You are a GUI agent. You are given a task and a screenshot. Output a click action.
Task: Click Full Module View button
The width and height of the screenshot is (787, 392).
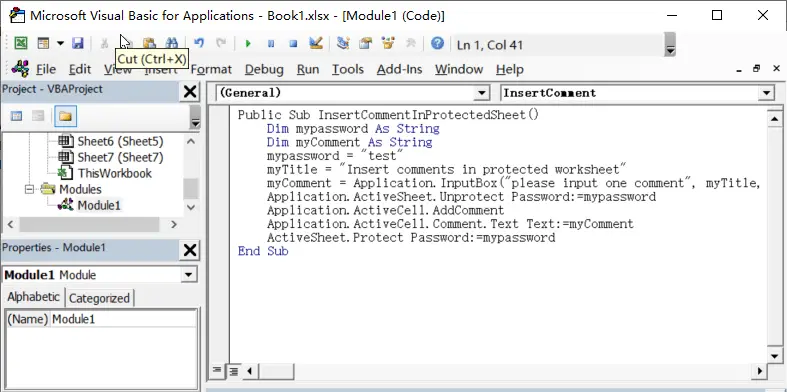[233, 370]
